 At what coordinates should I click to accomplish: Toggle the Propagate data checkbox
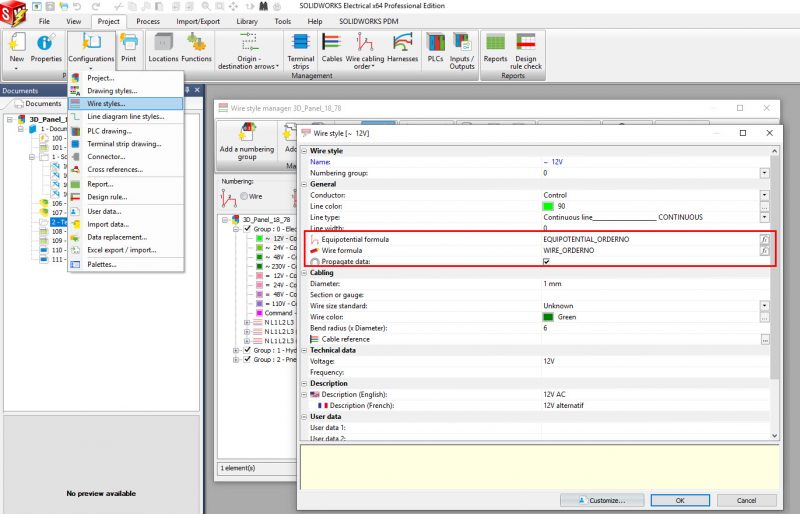click(x=546, y=261)
